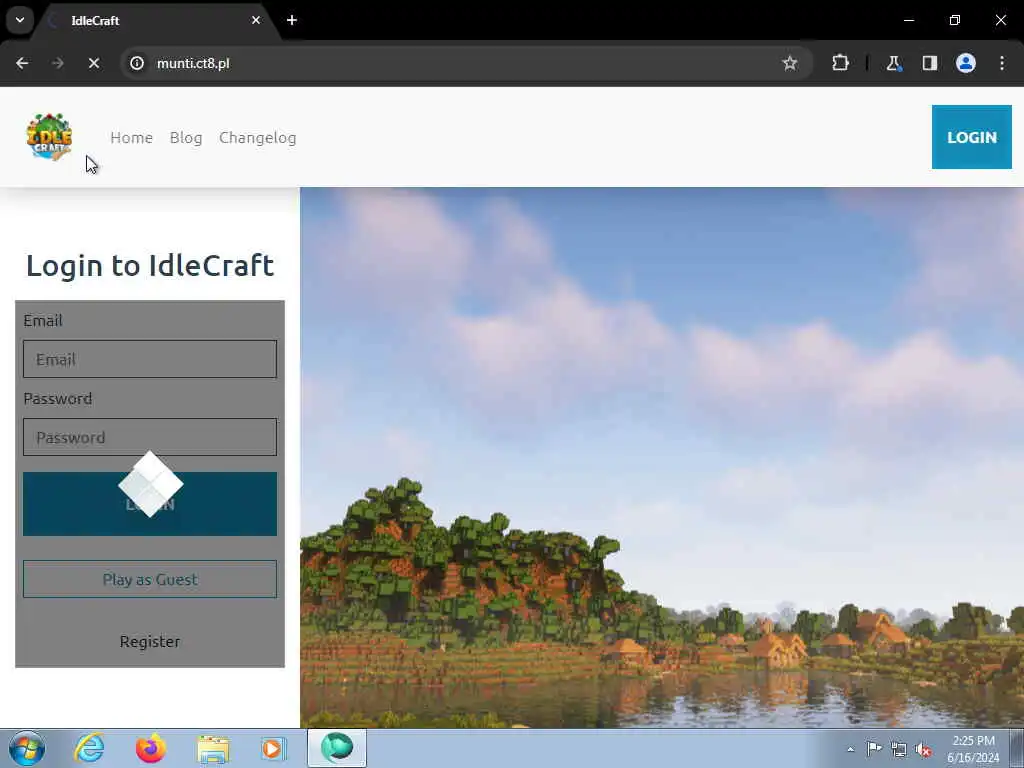
Task: Click the browser forward arrow
Action: [x=57, y=63]
